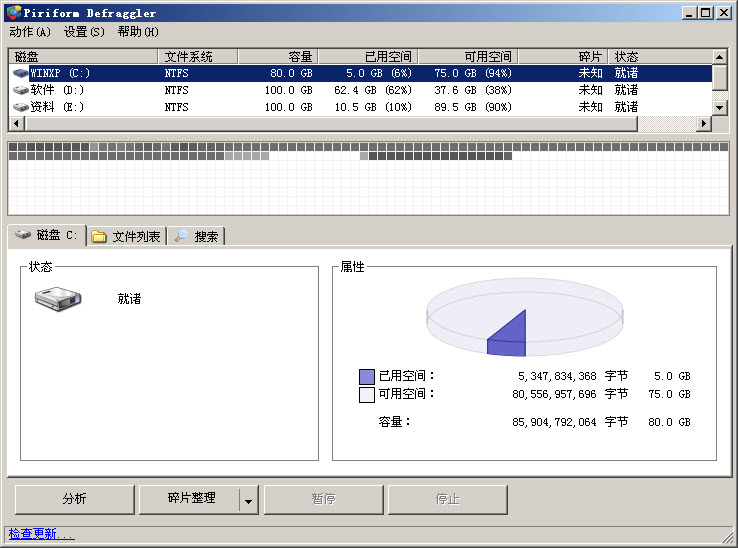Open the 碎片整理 dropdown arrow
The width and height of the screenshot is (738, 548).
(249, 499)
